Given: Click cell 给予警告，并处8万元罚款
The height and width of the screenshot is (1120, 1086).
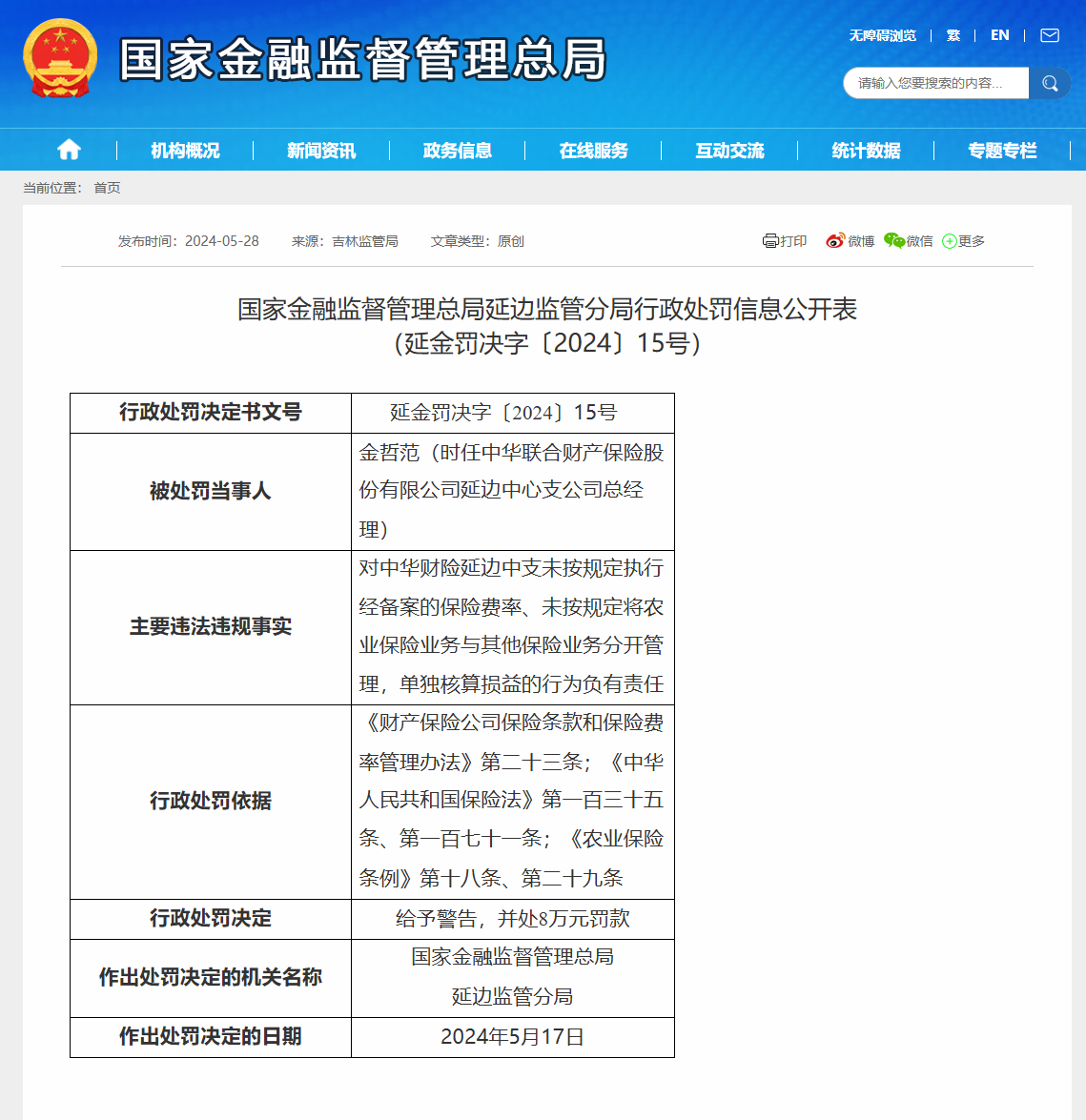Looking at the screenshot, I should tap(513, 919).
